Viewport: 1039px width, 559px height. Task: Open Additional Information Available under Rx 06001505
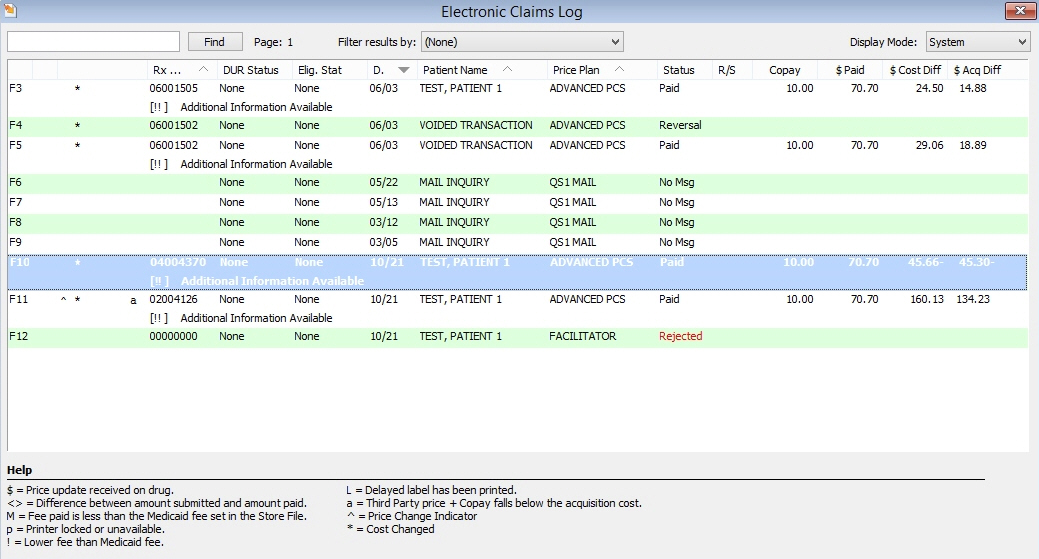pos(256,107)
